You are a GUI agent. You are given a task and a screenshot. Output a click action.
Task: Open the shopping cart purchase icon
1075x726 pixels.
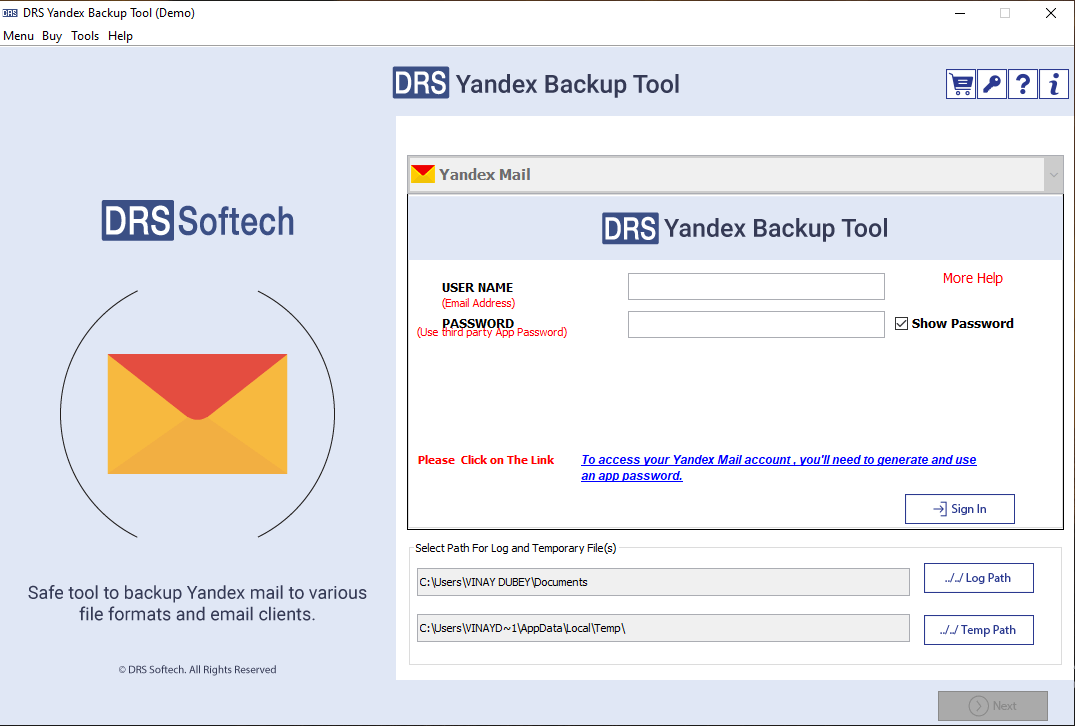960,84
